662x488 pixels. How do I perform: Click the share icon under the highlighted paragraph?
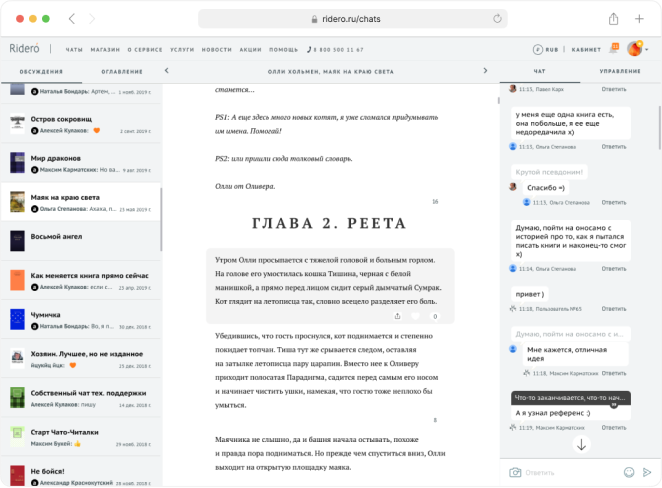coord(397,316)
